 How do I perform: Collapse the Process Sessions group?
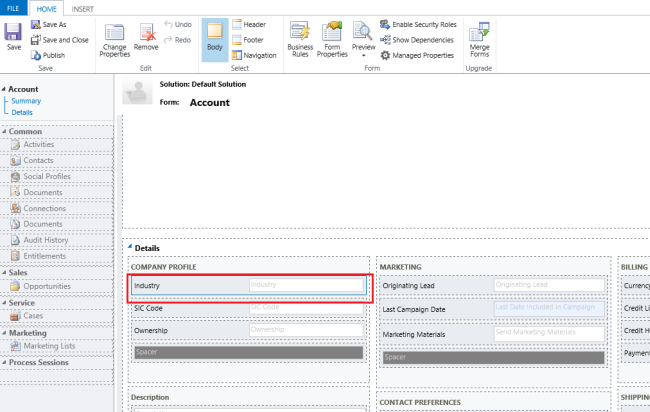(4, 362)
